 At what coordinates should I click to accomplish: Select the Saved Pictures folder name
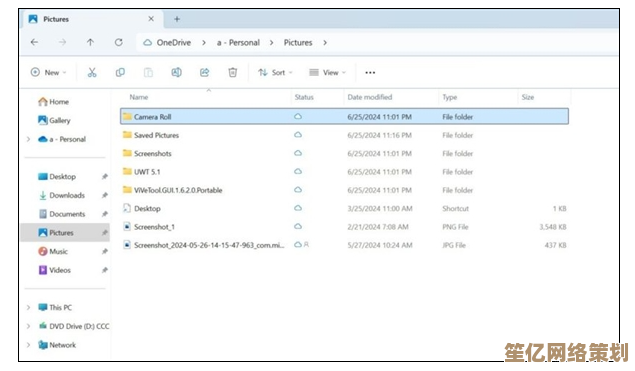click(156, 135)
